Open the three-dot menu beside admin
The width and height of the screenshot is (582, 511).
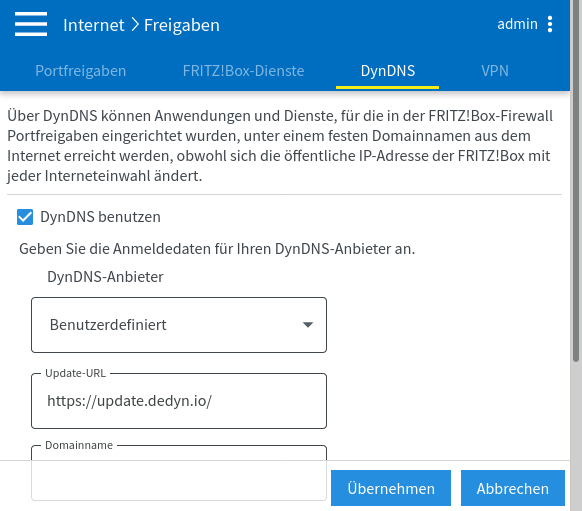tap(550, 24)
